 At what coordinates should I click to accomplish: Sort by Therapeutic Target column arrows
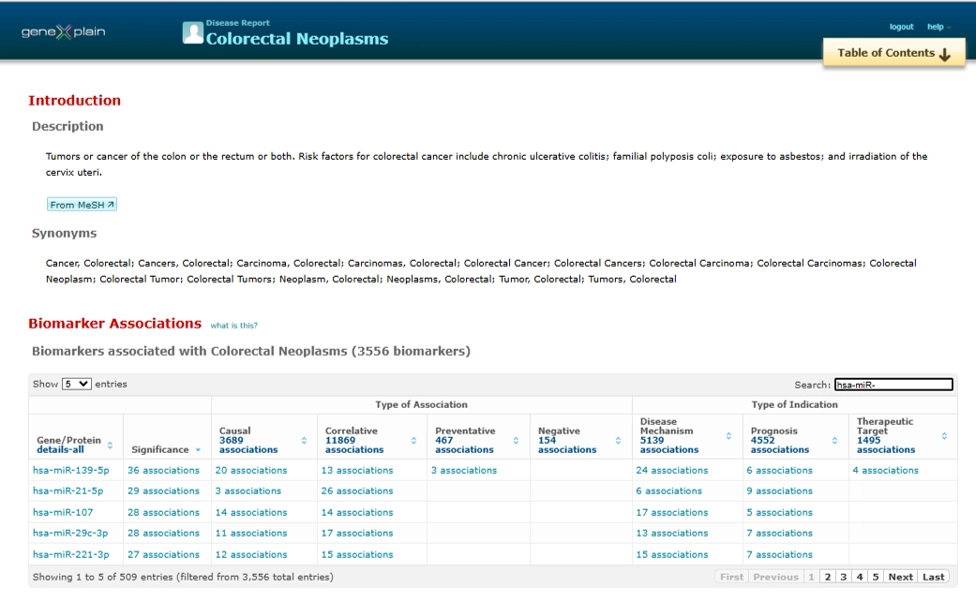pos(944,436)
